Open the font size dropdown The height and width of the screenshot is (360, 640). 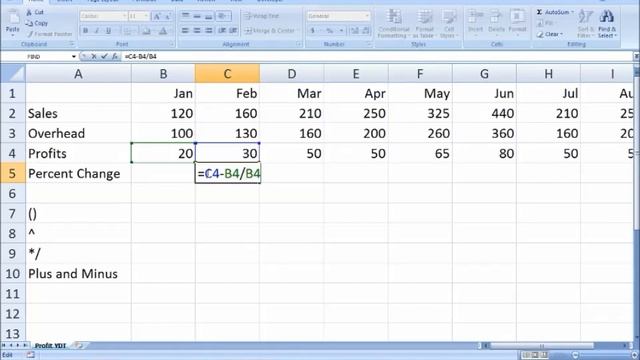point(146,16)
